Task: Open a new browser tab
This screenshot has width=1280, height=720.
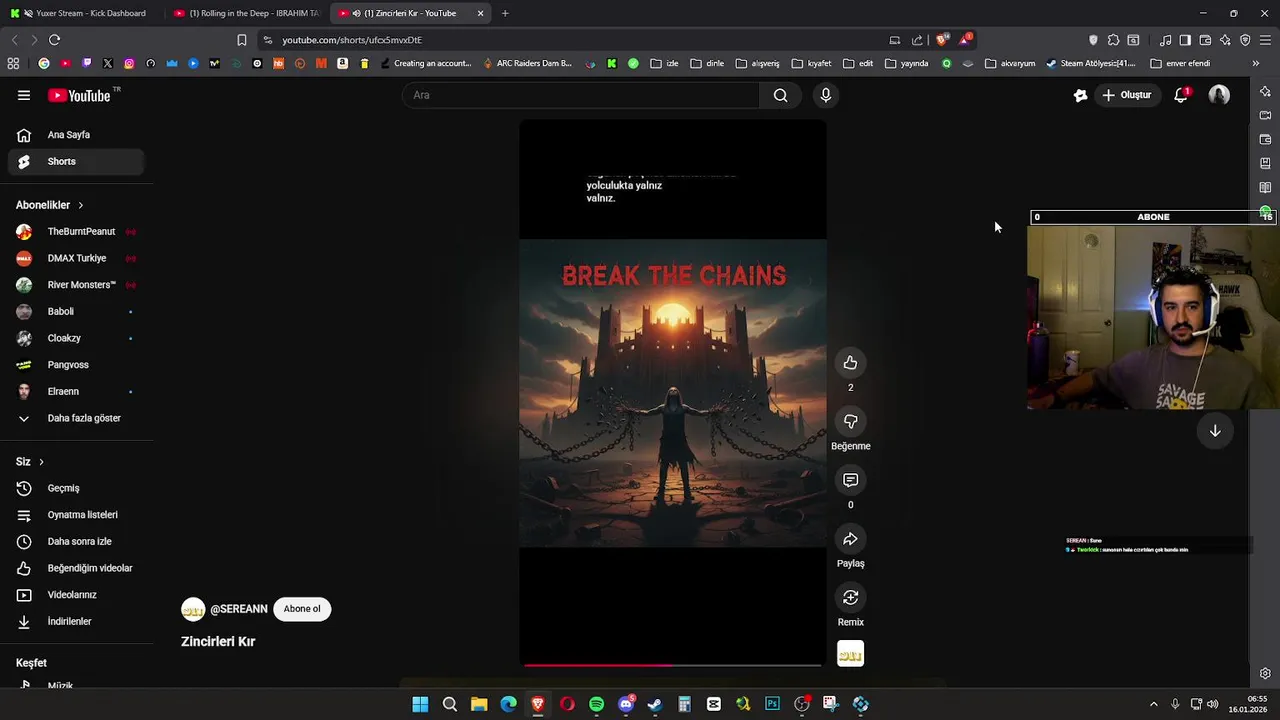Action: click(x=505, y=13)
